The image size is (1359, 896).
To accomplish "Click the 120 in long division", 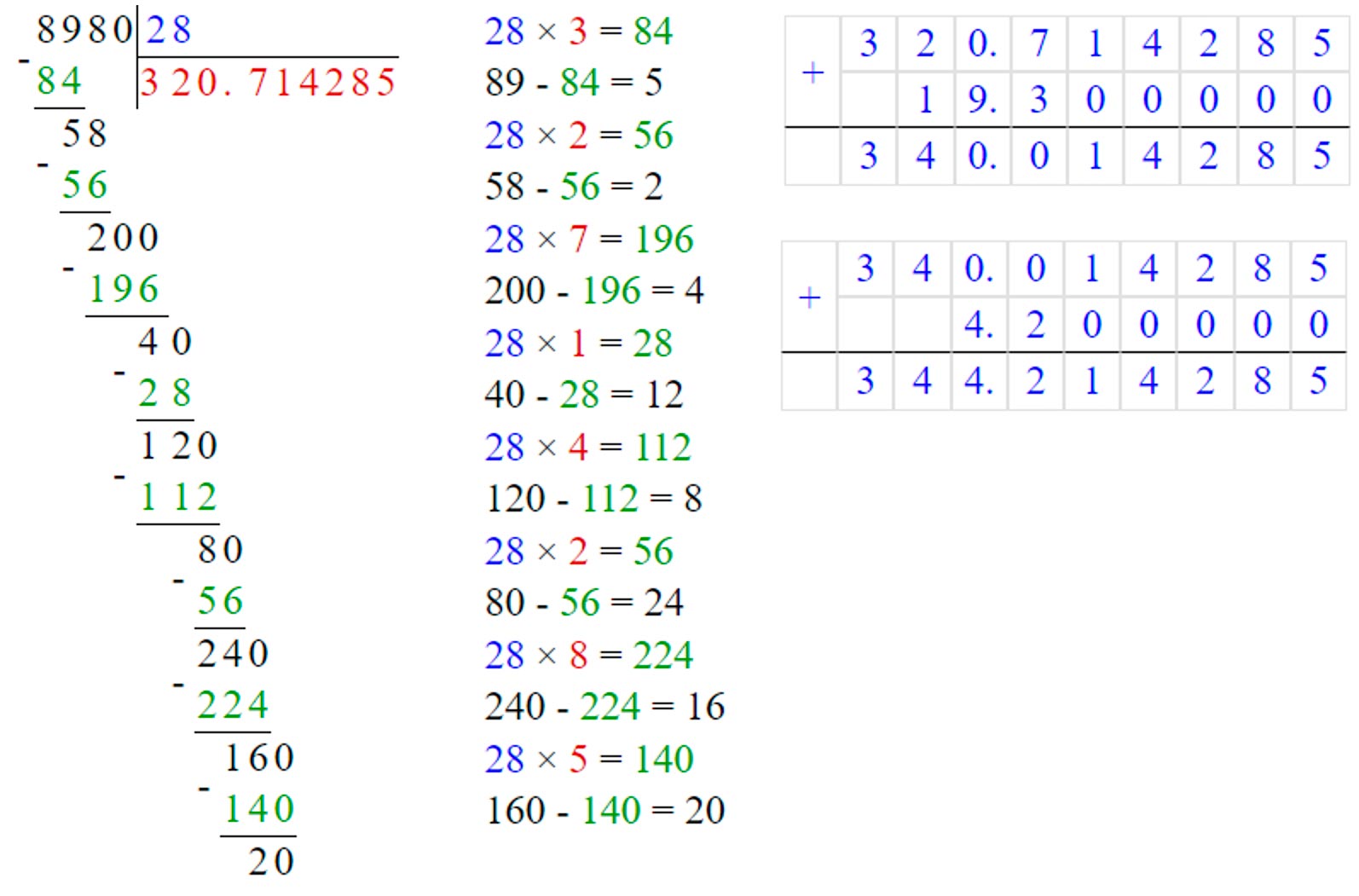I will (x=178, y=446).
